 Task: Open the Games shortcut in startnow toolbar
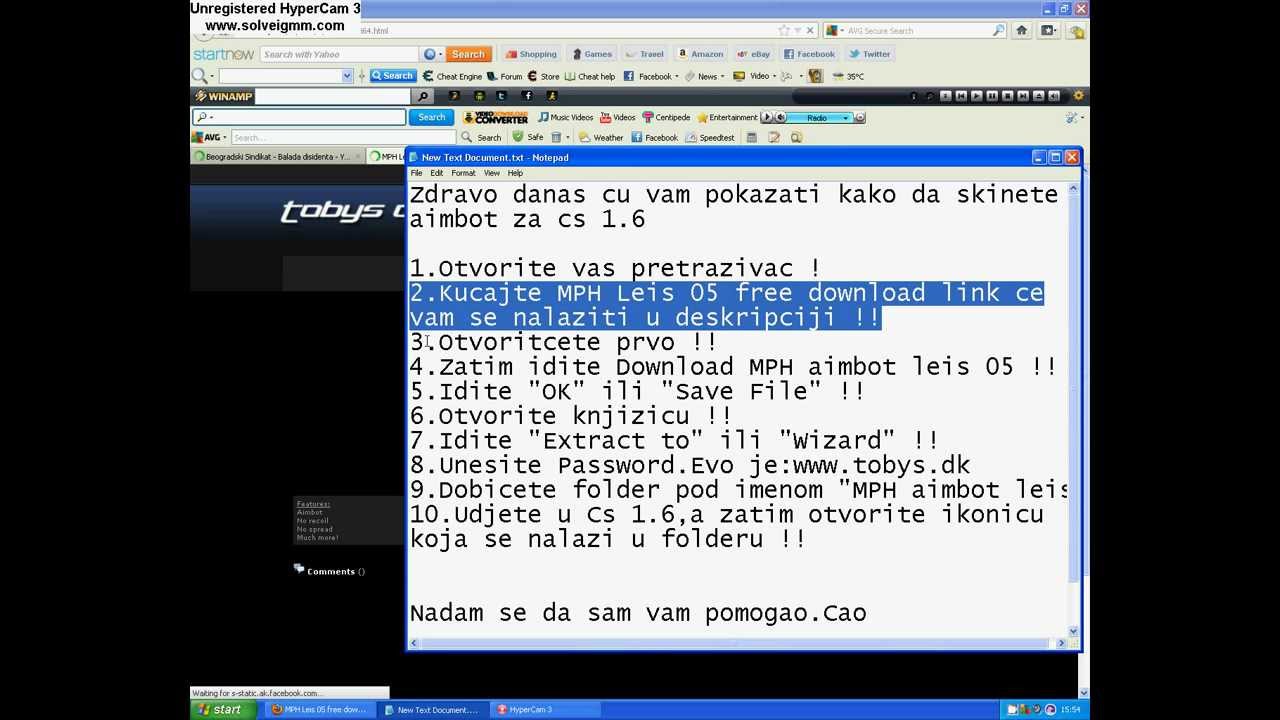[x=591, y=54]
